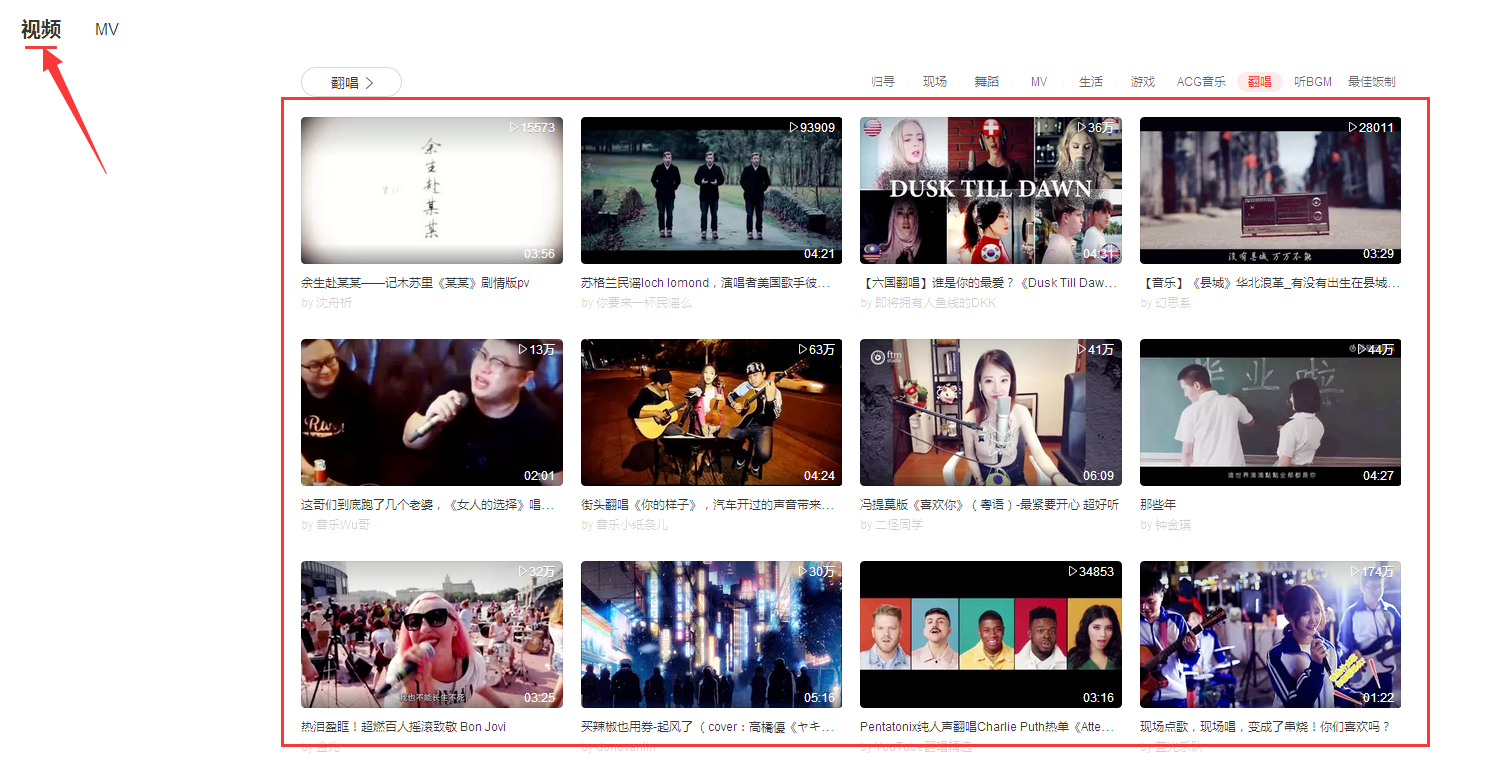Play the Dusk Till Dawn six-country cover video
This screenshot has width=1487, height=760.
click(x=990, y=190)
